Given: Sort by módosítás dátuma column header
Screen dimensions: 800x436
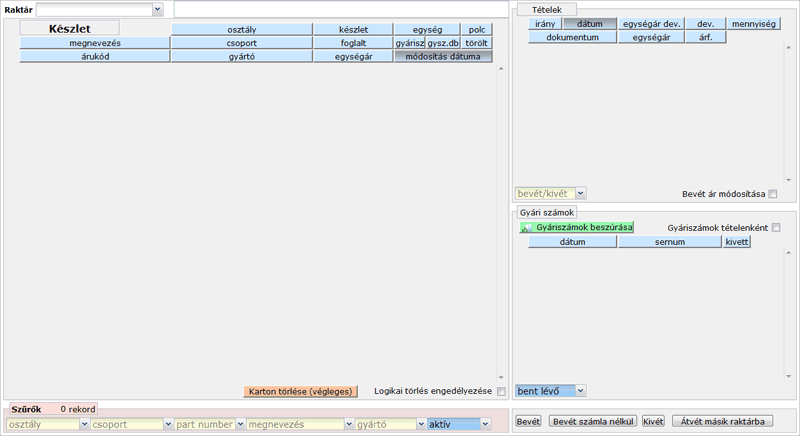Looking at the screenshot, I should click(442, 57).
